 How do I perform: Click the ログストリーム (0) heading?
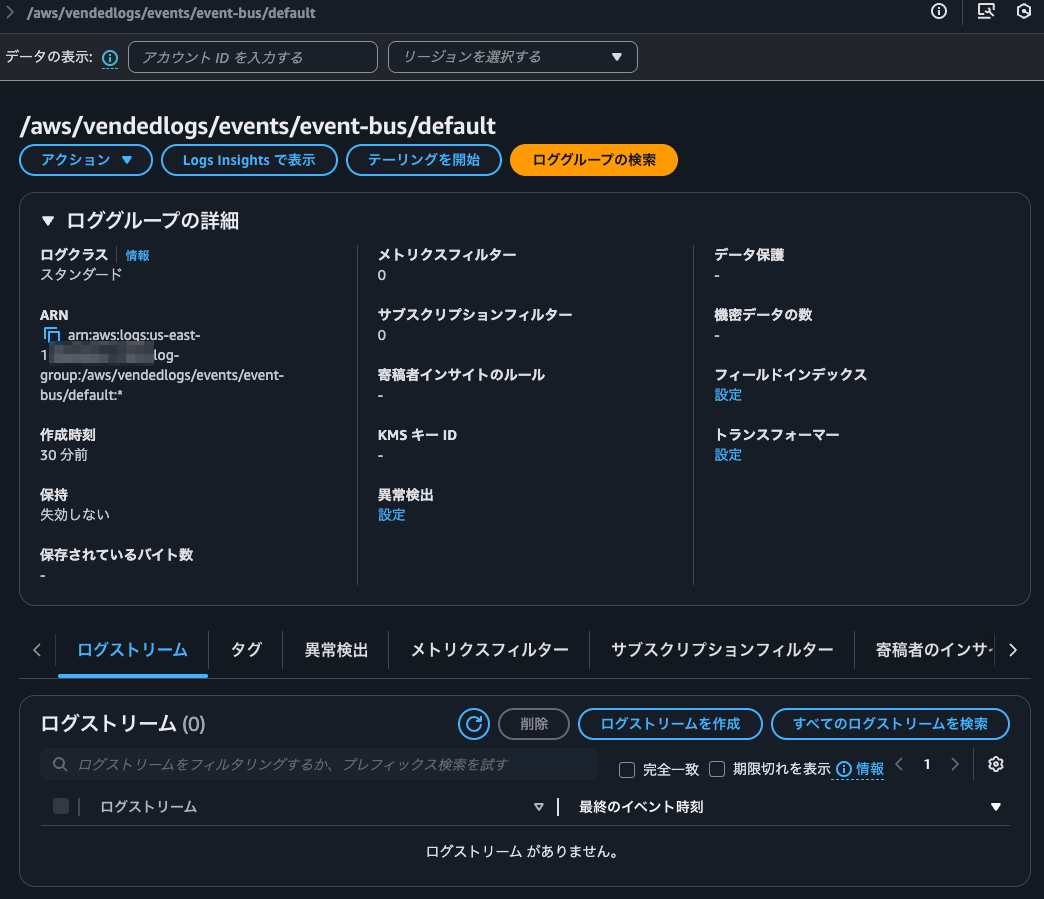pyautogui.click(x=123, y=724)
